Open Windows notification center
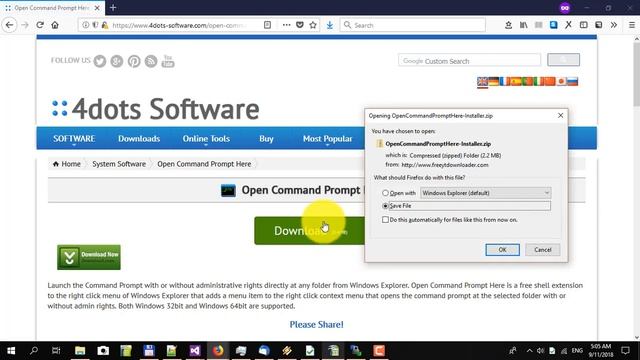640x360 pixels. point(625,351)
